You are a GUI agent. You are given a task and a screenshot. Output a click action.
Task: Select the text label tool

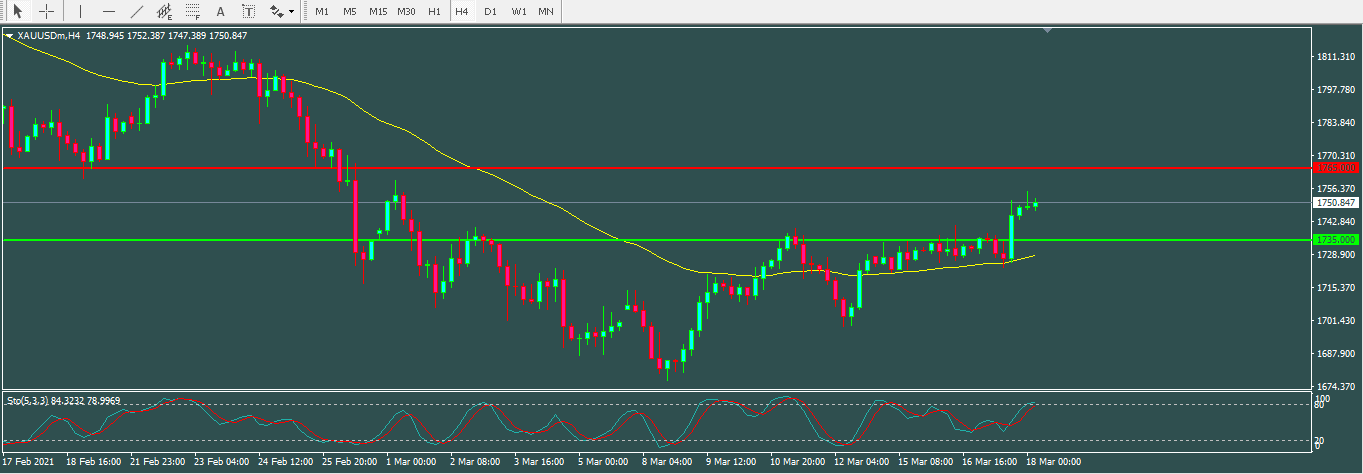point(248,12)
